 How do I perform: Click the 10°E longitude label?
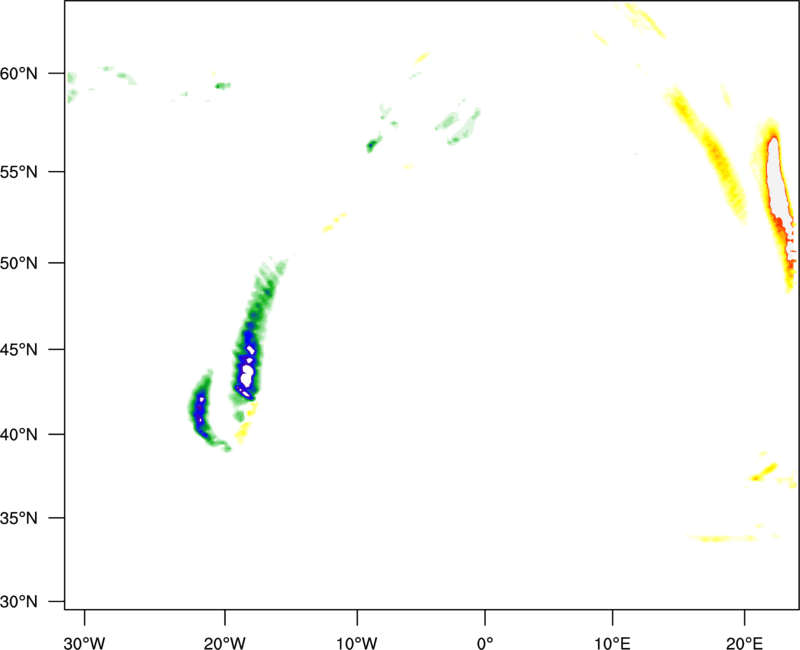[x=612, y=643]
